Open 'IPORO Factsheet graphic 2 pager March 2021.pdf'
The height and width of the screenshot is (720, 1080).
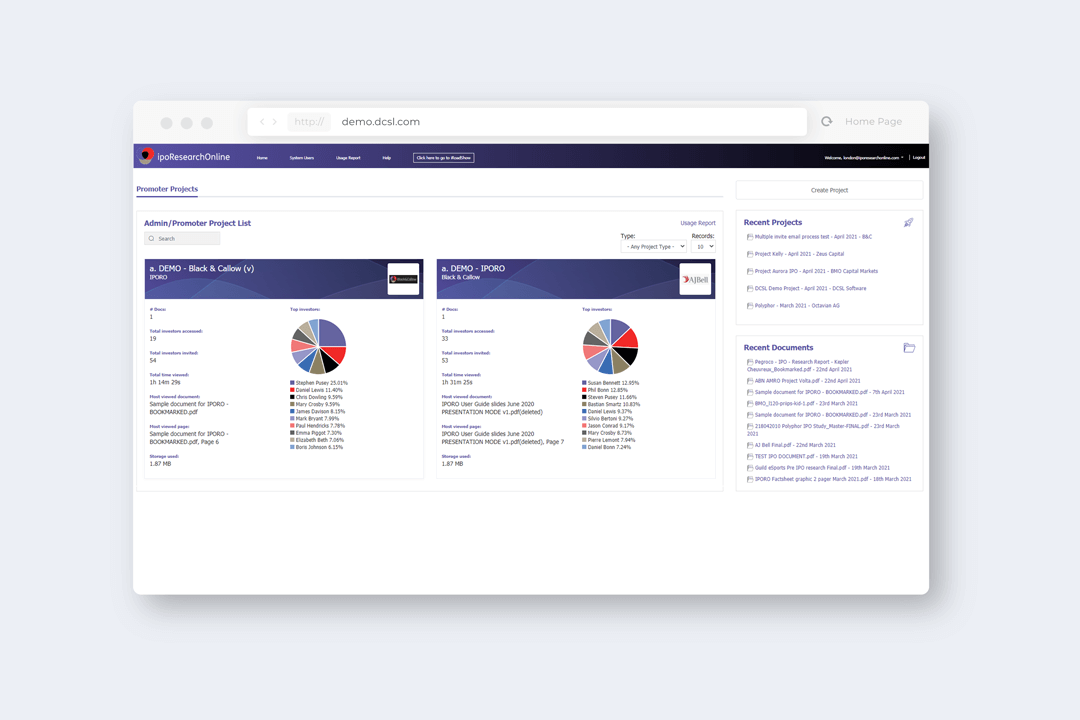[x=833, y=480]
